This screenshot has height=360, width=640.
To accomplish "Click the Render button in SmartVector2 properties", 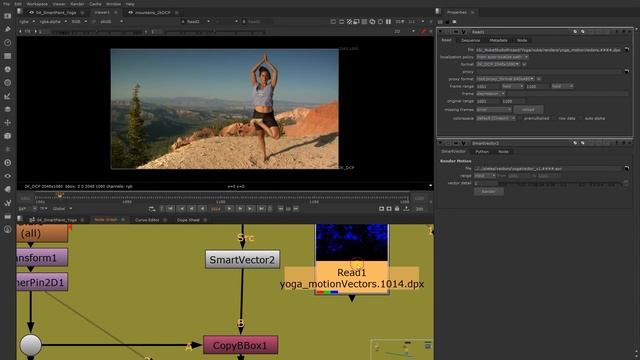I will [x=489, y=191].
